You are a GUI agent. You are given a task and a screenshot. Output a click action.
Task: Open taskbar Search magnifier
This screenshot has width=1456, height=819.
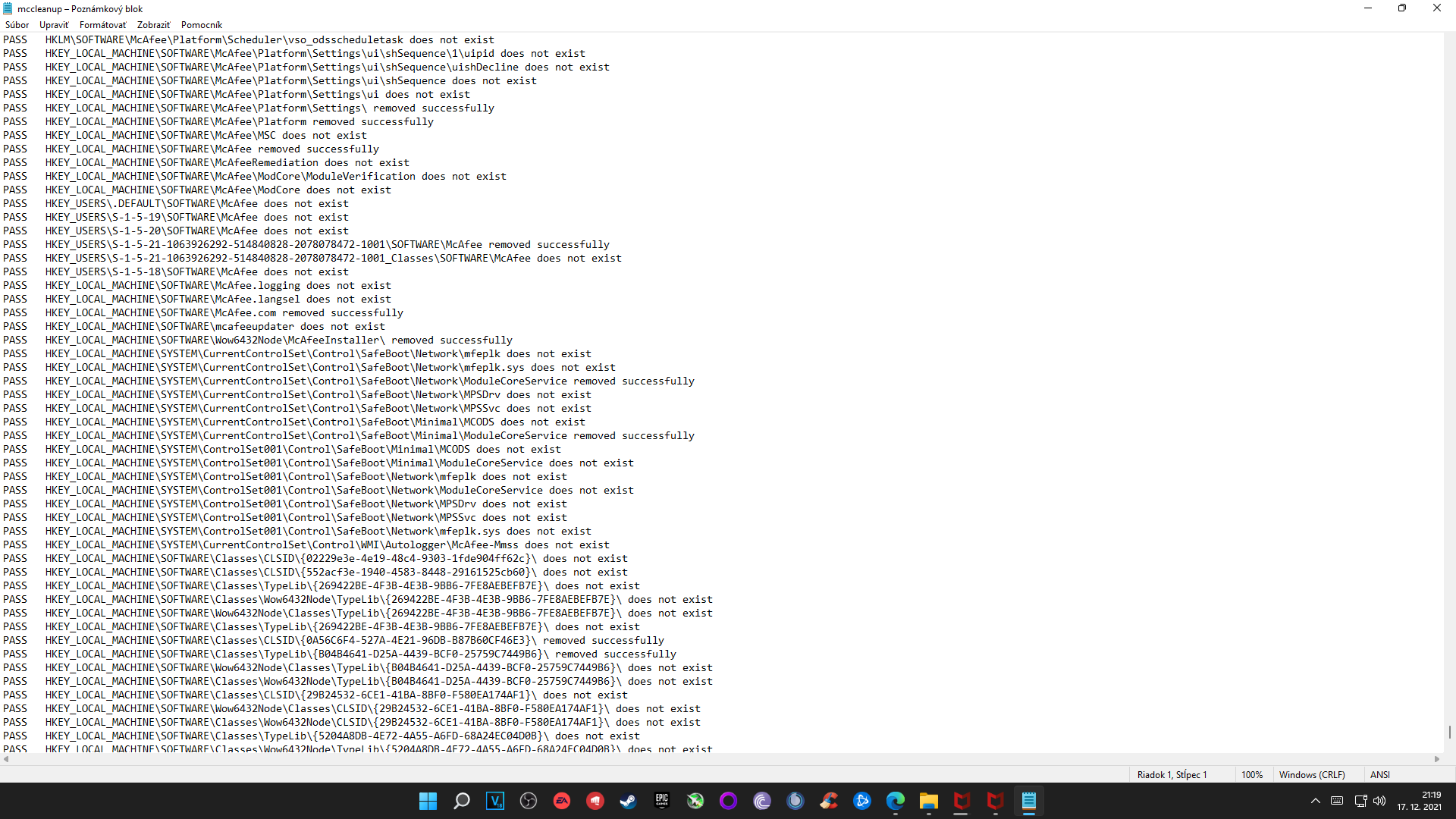[x=461, y=801]
